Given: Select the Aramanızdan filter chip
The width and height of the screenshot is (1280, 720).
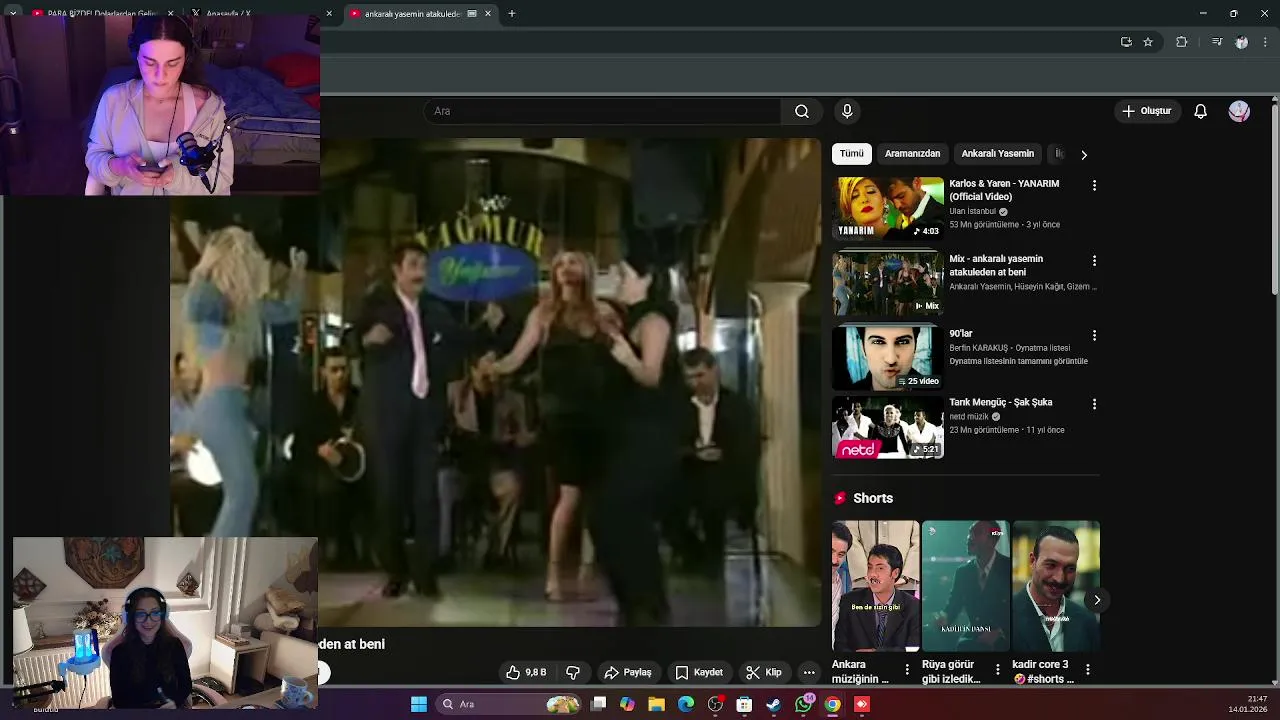Looking at the screenshot, I should tap(912, 154).
